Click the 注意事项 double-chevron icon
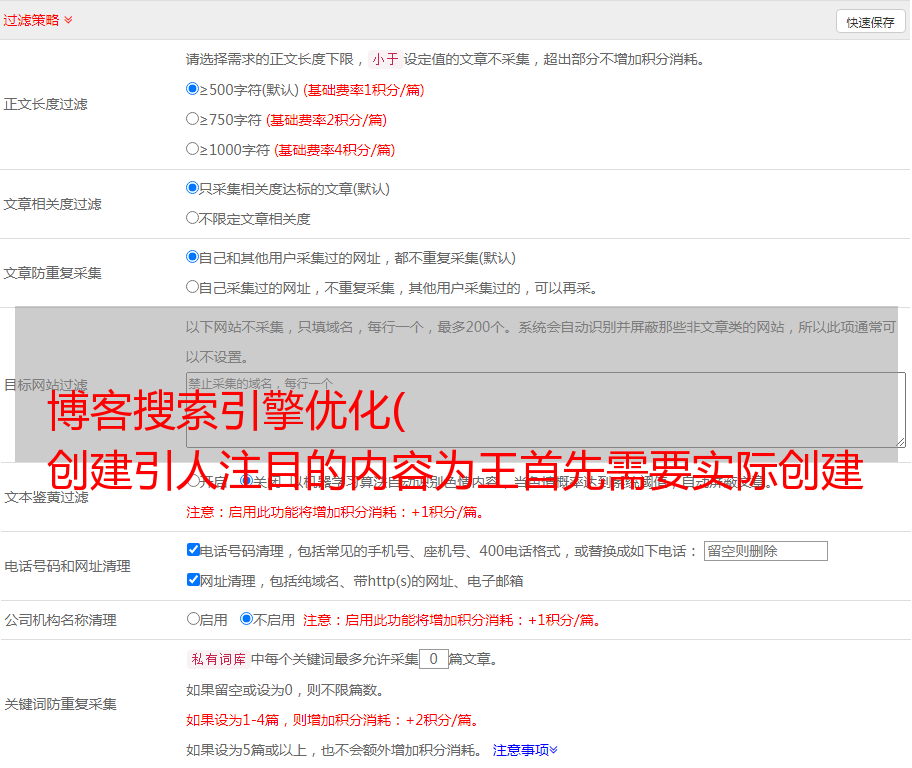This screenshot has height=768, width=912. coord(554,749)
